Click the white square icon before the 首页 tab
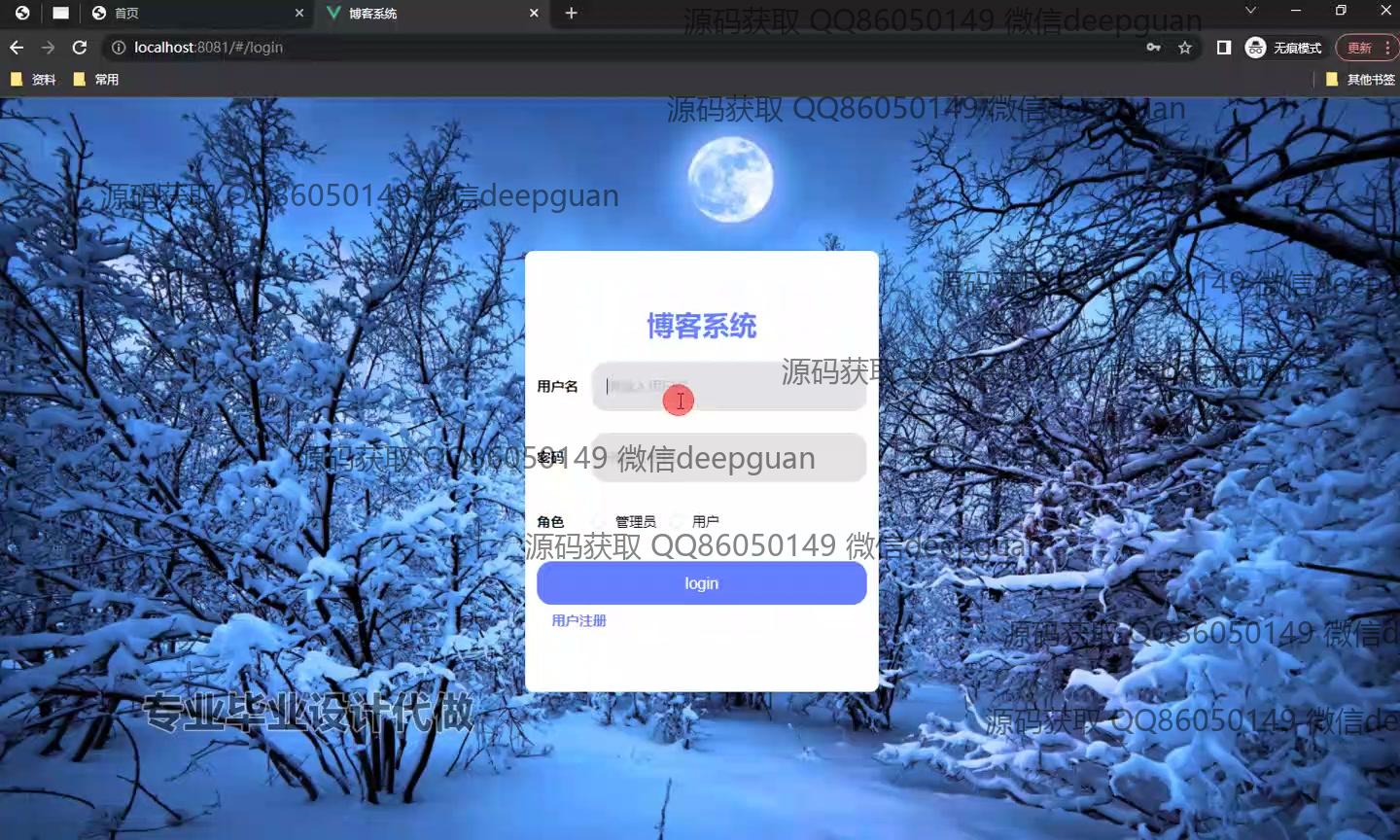This screenshot has width=1400, height=840. click(x=60, y=13)
